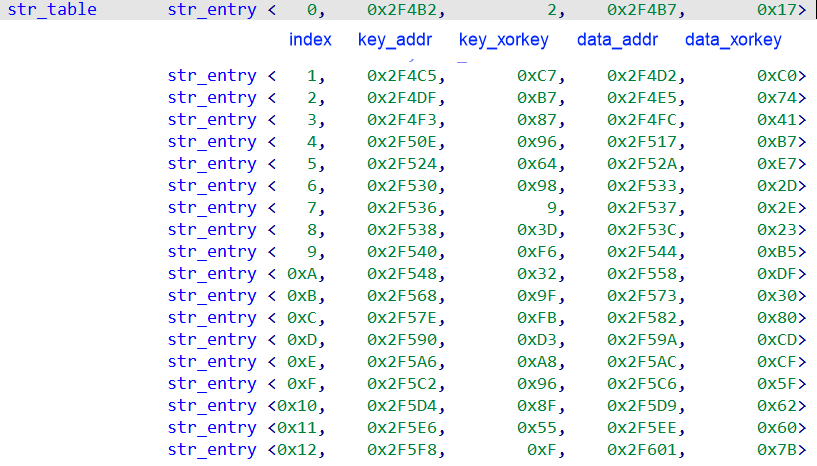This screenshot has height=466, width=817.
Task: Select key address 0x2F540
Action: tap(401, 251)
